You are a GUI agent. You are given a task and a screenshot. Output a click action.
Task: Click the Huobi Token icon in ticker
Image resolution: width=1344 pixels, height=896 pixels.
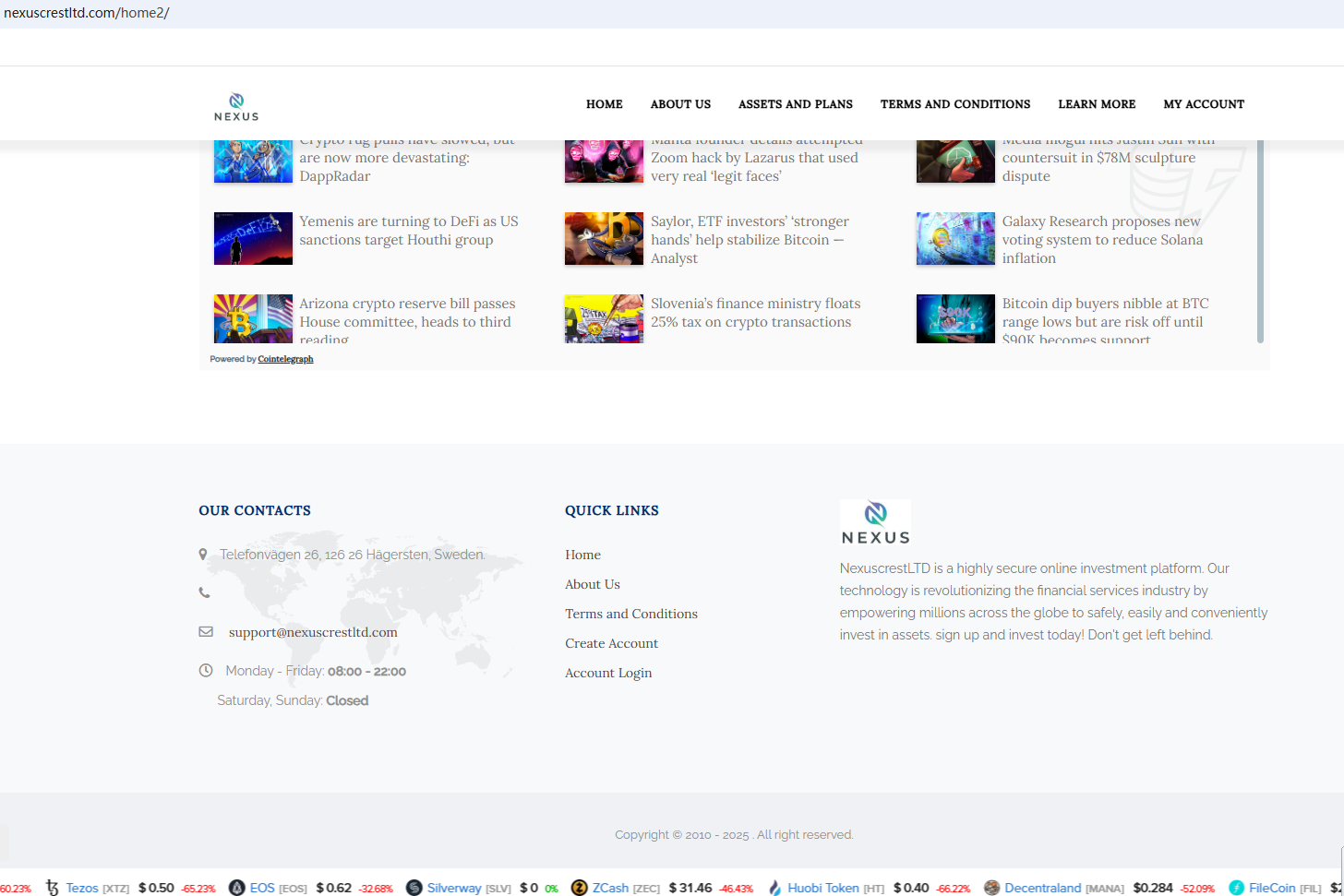coord(774,888)
